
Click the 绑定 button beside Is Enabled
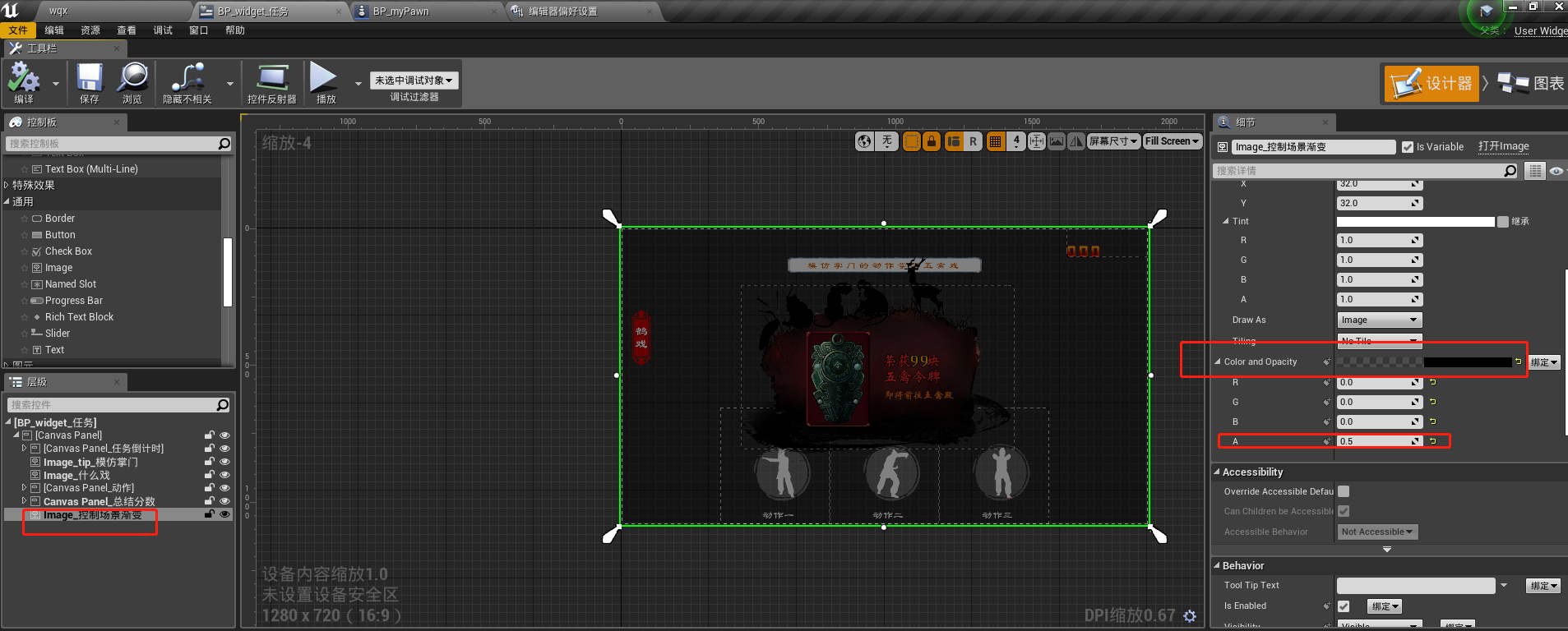[x=1385, y=606]
